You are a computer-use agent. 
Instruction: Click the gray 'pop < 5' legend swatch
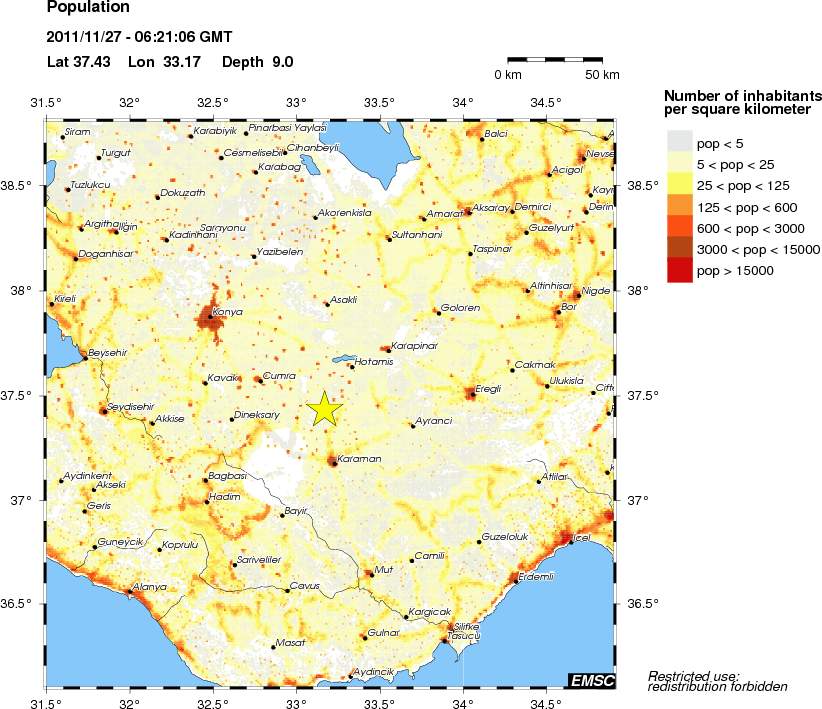click(x=679, y=142)
